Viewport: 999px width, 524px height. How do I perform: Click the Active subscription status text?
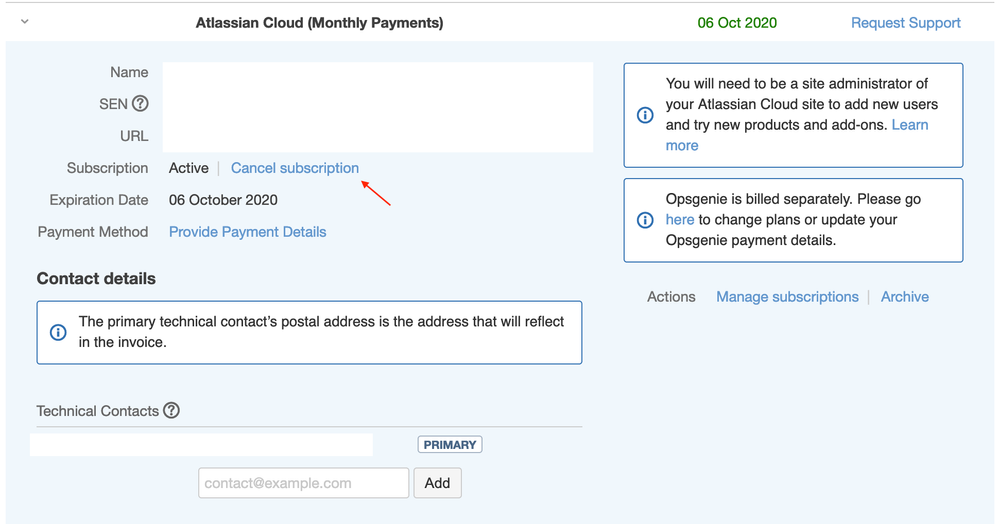click(x=189, y=168)
